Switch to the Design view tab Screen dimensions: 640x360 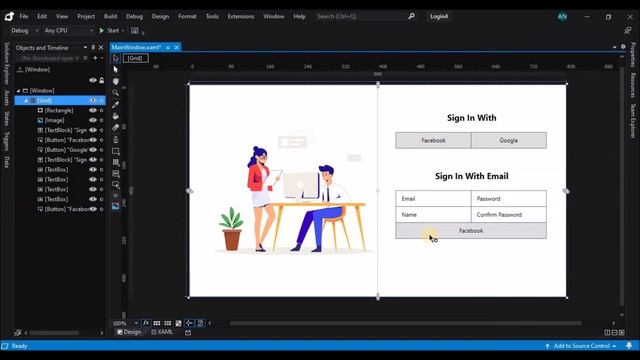click(129, 332)
